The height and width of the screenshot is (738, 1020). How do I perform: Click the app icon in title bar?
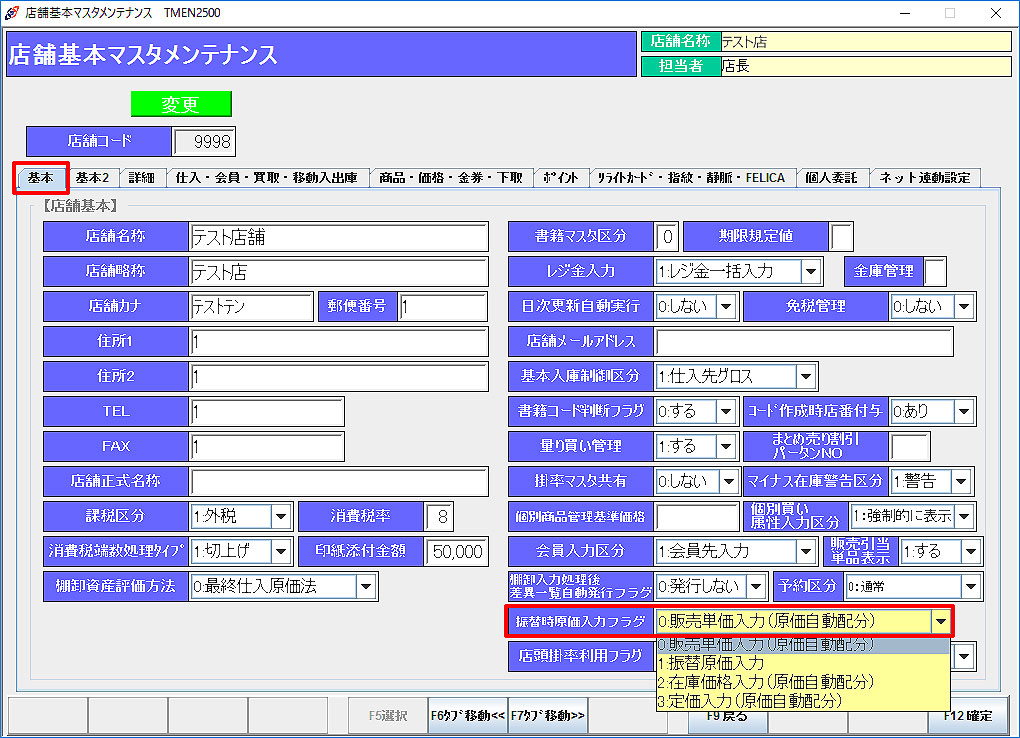tap(11, 12)
